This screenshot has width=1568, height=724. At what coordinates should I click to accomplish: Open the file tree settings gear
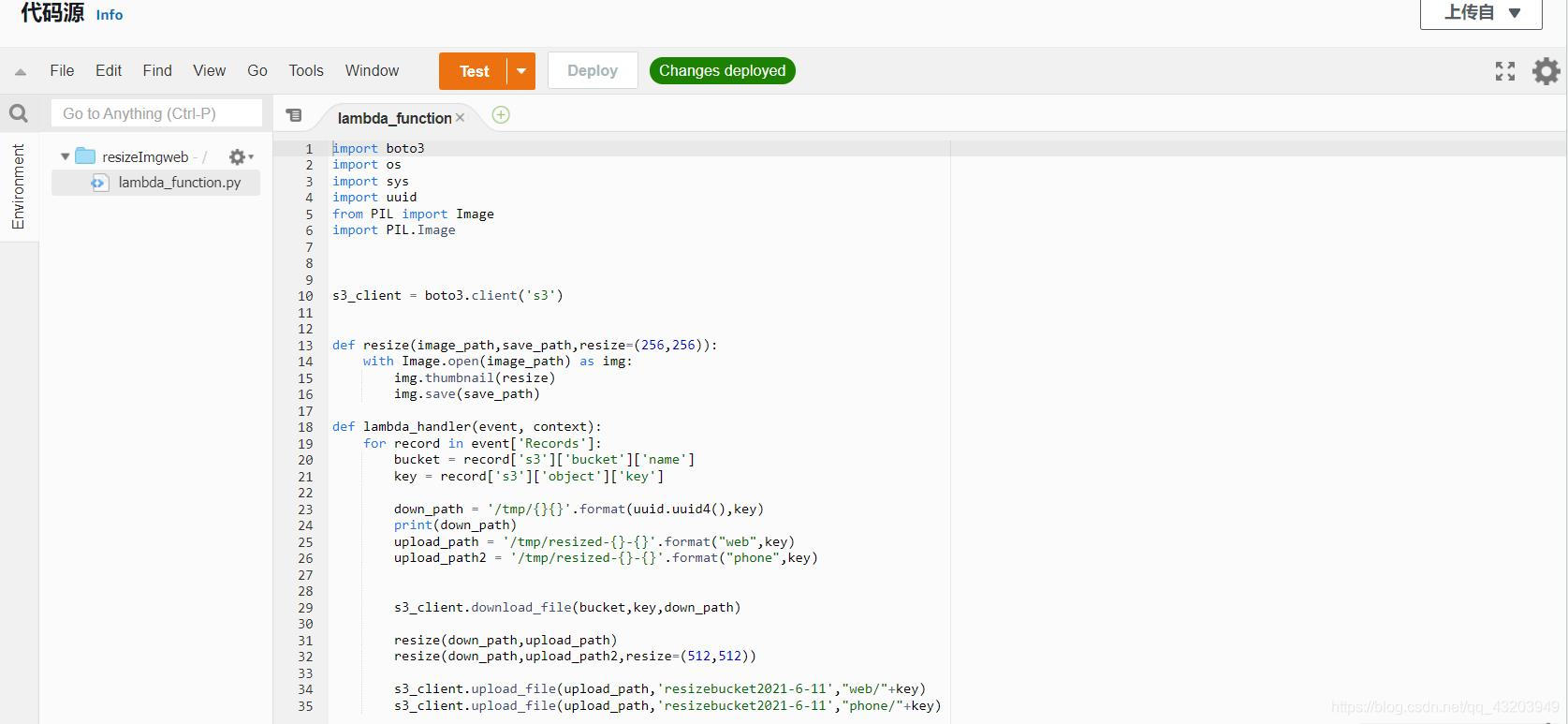coord(241,157)
